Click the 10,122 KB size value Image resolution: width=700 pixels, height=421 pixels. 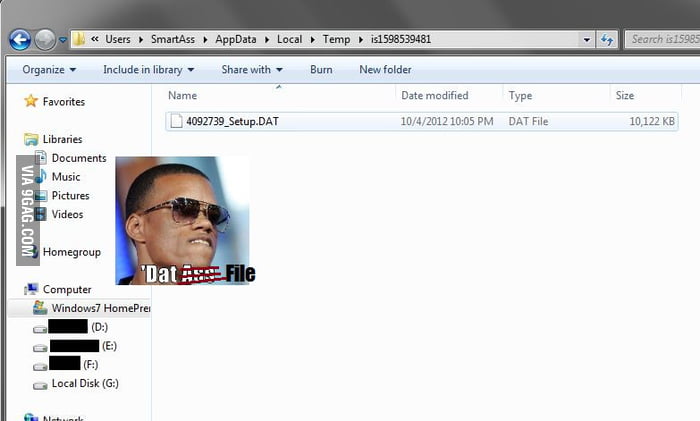click(x=652, y=121)
